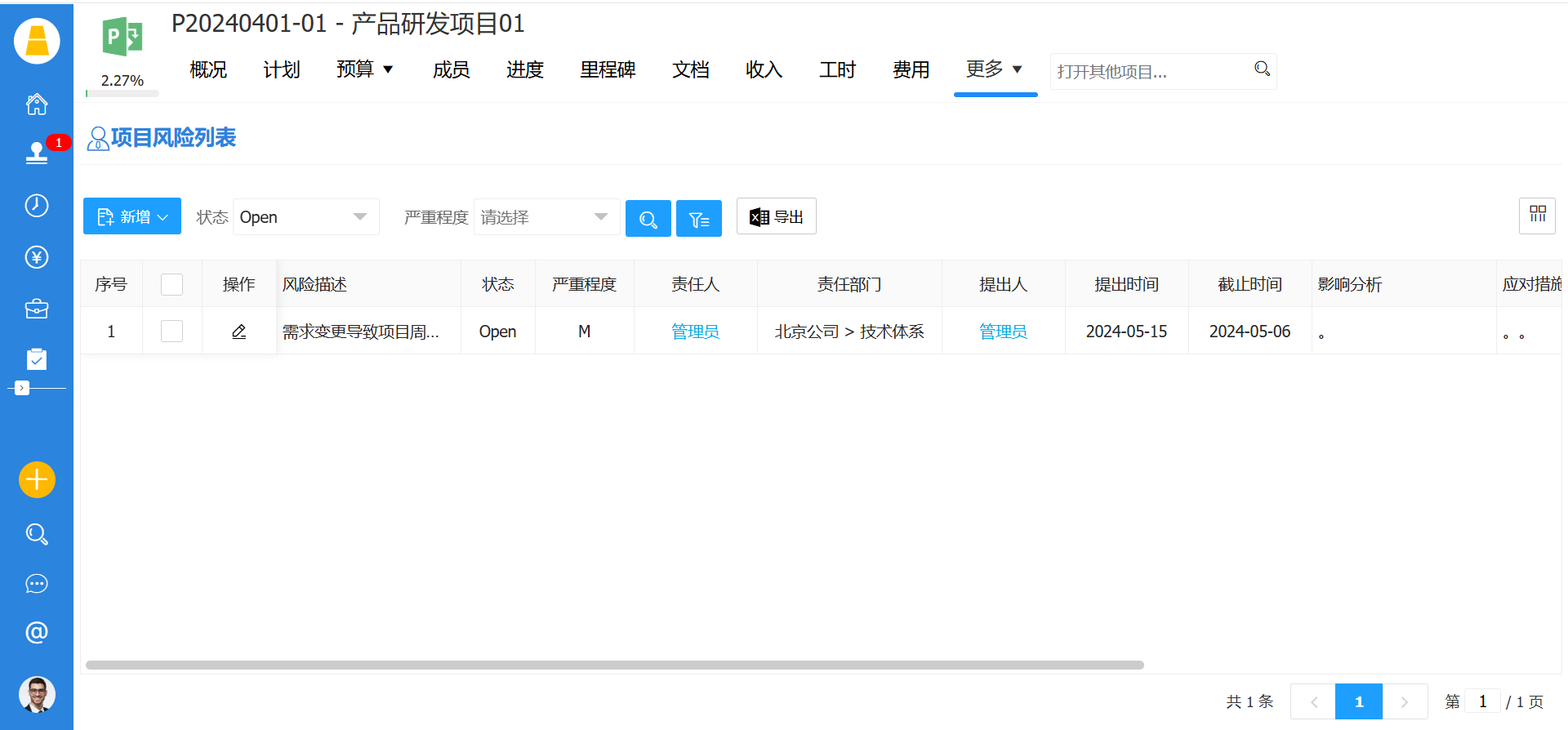Toggle the select-all checkbox in table header
The width and height of the screenshot is (1568, 730).
click(x=171, y=284)
